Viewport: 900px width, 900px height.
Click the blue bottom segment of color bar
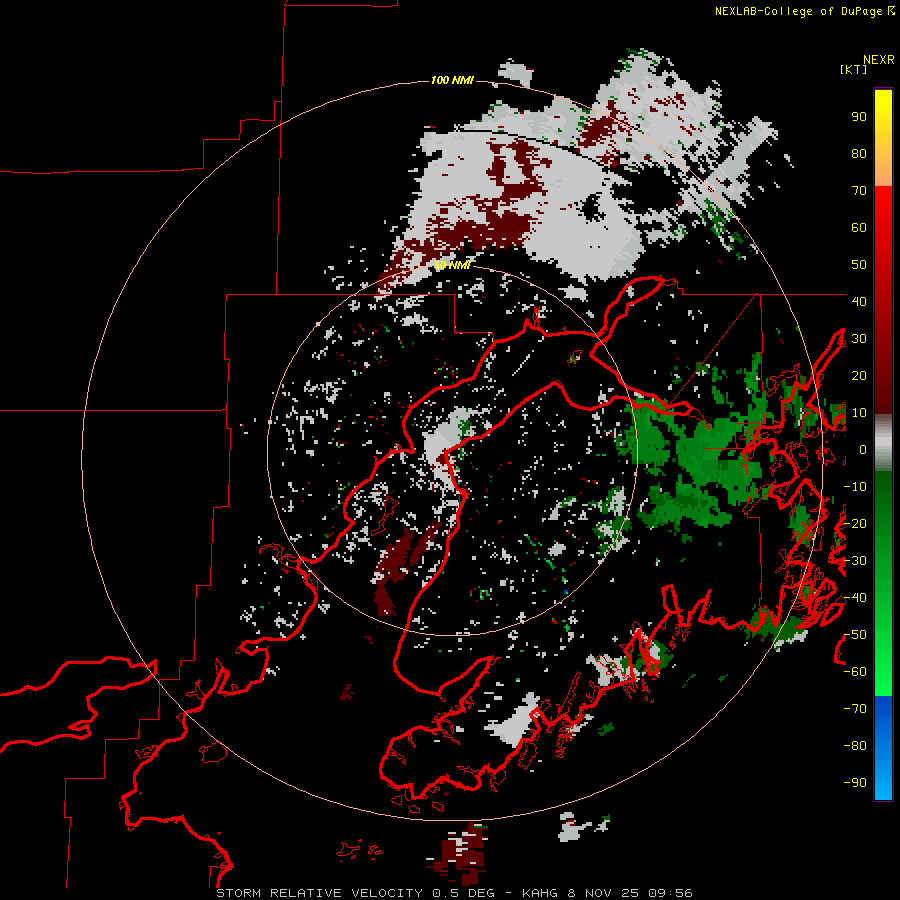click(x=883, y=748)
